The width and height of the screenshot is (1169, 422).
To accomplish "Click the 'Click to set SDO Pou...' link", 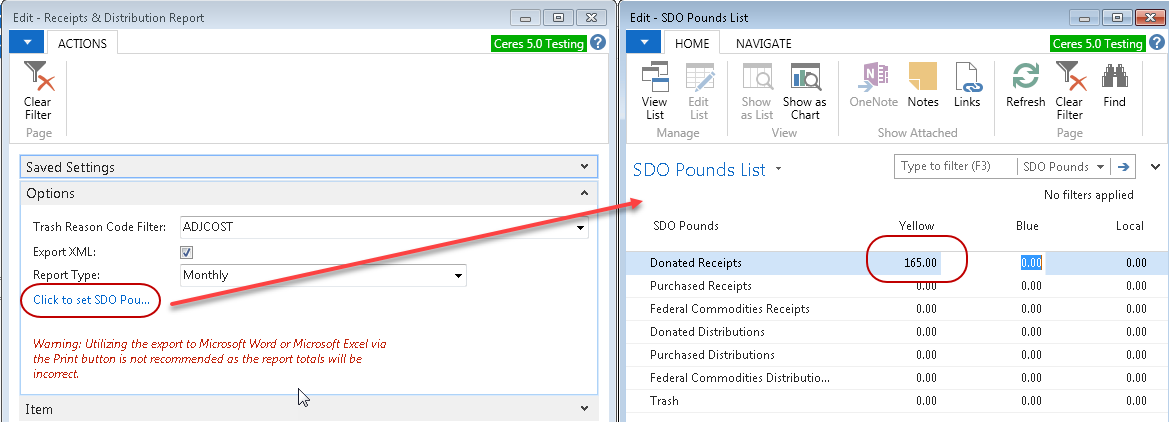I will coord(91,299).
